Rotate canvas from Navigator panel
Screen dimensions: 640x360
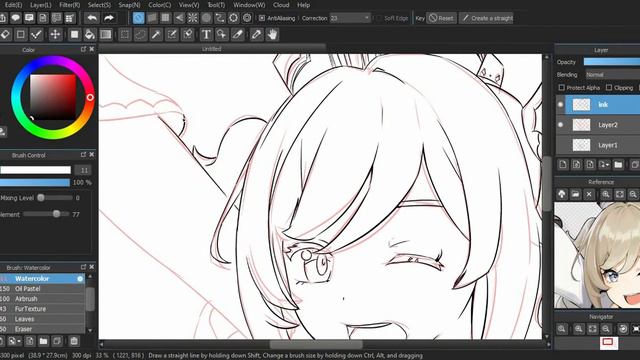[x=623, y=329]
